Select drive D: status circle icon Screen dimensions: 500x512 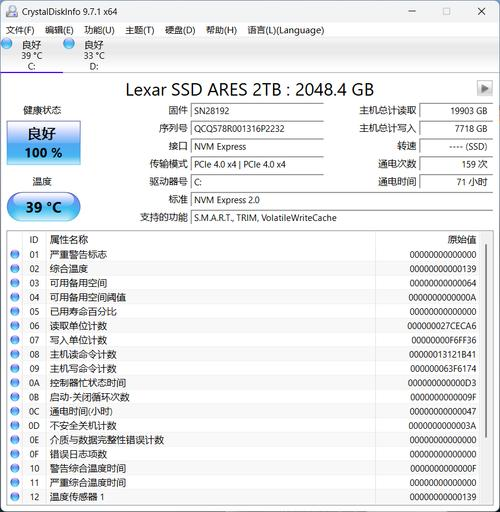69,44
